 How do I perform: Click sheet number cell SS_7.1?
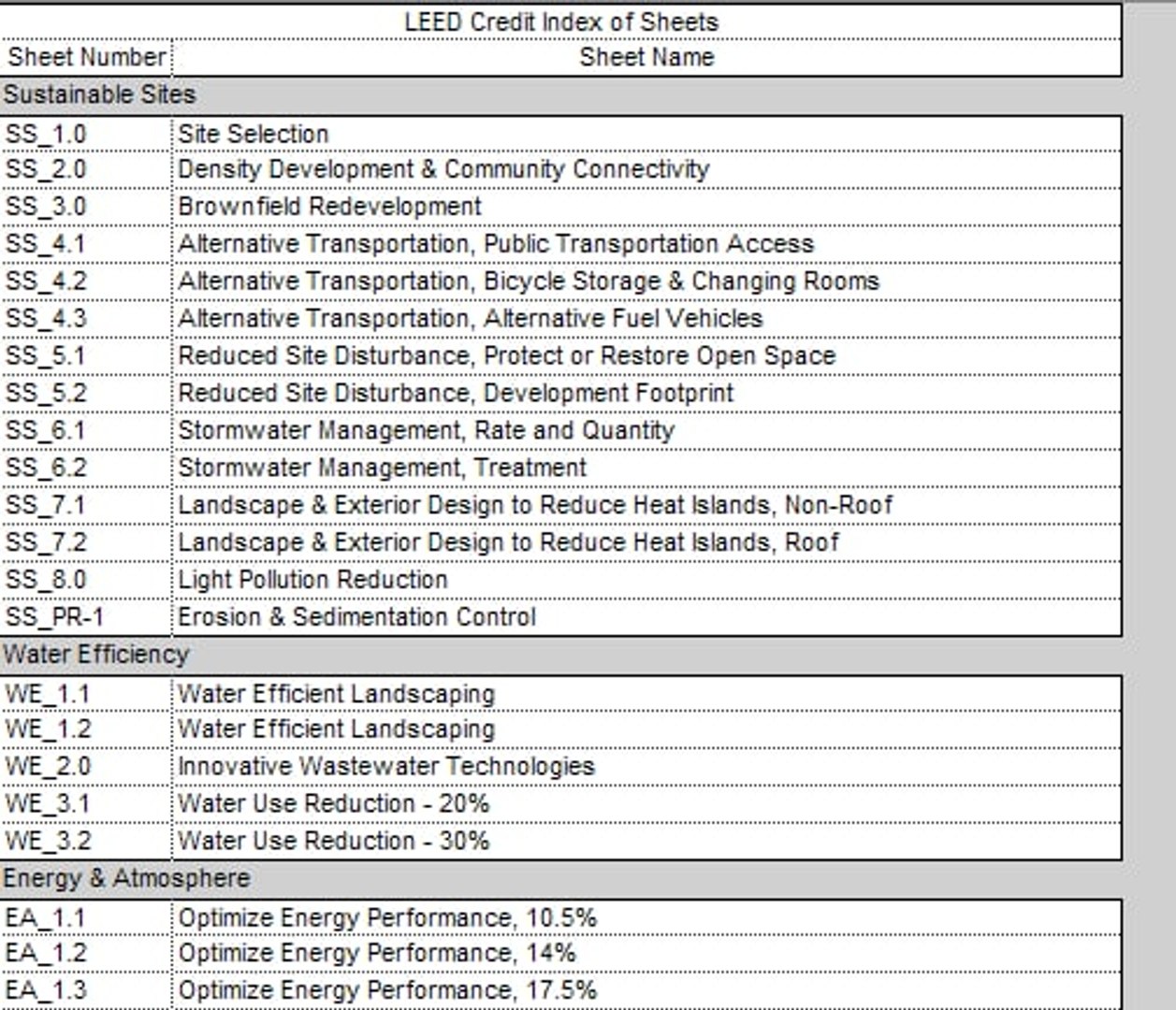(x=87, y=505)
